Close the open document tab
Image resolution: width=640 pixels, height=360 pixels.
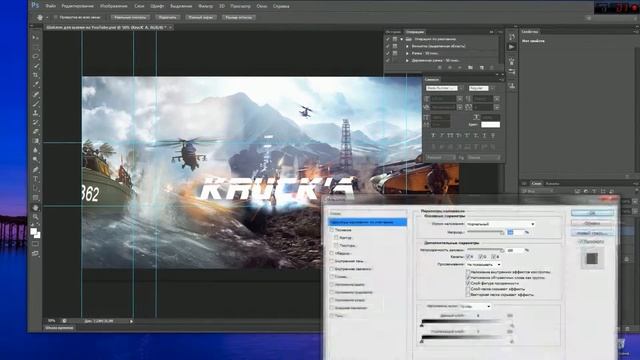tap(170, 27)
